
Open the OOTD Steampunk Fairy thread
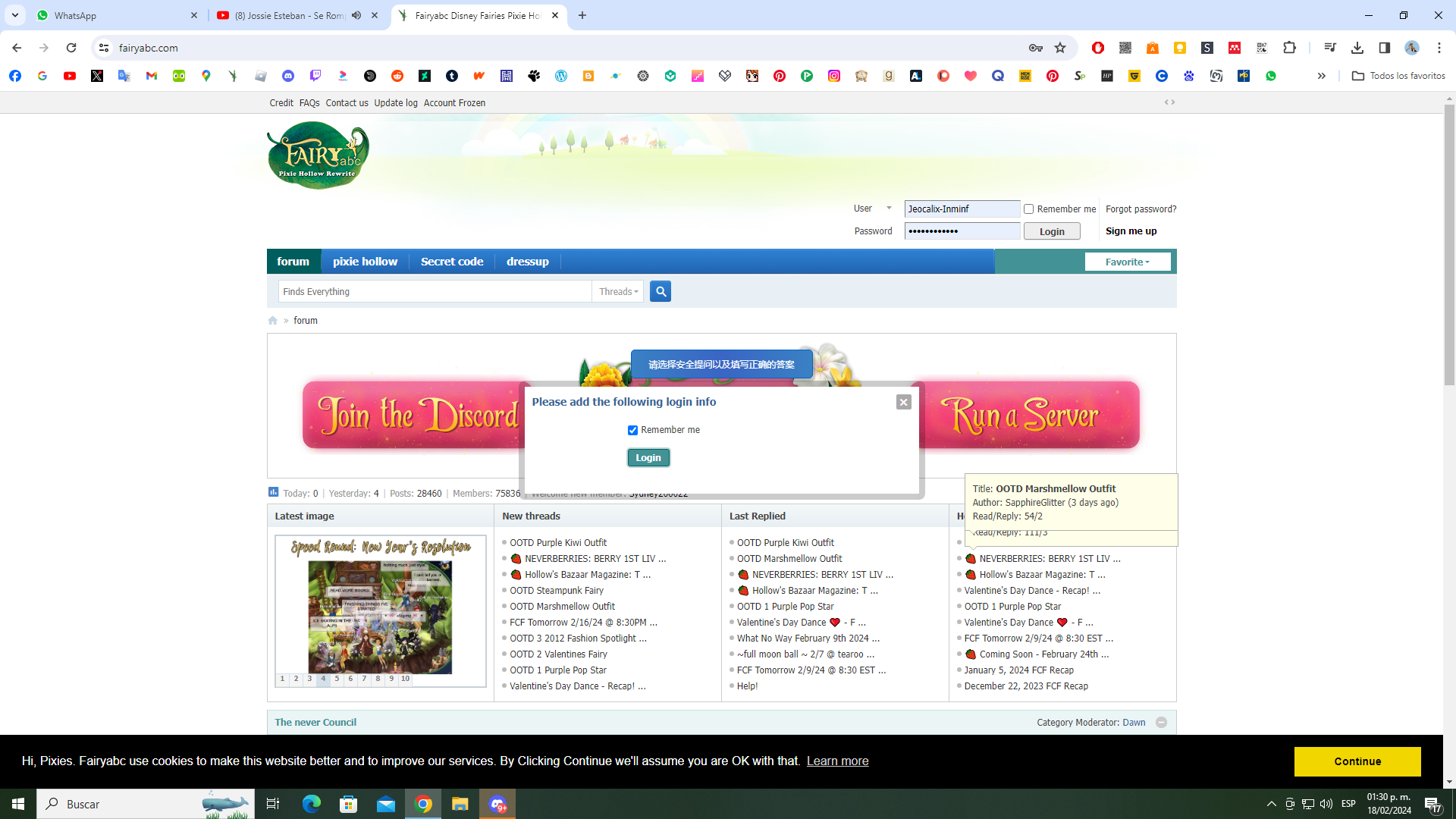click(557, 591)
